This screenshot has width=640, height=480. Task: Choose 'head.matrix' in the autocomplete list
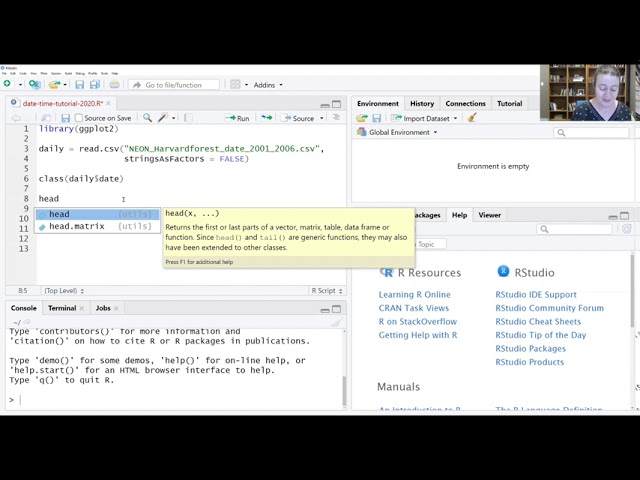98,226
